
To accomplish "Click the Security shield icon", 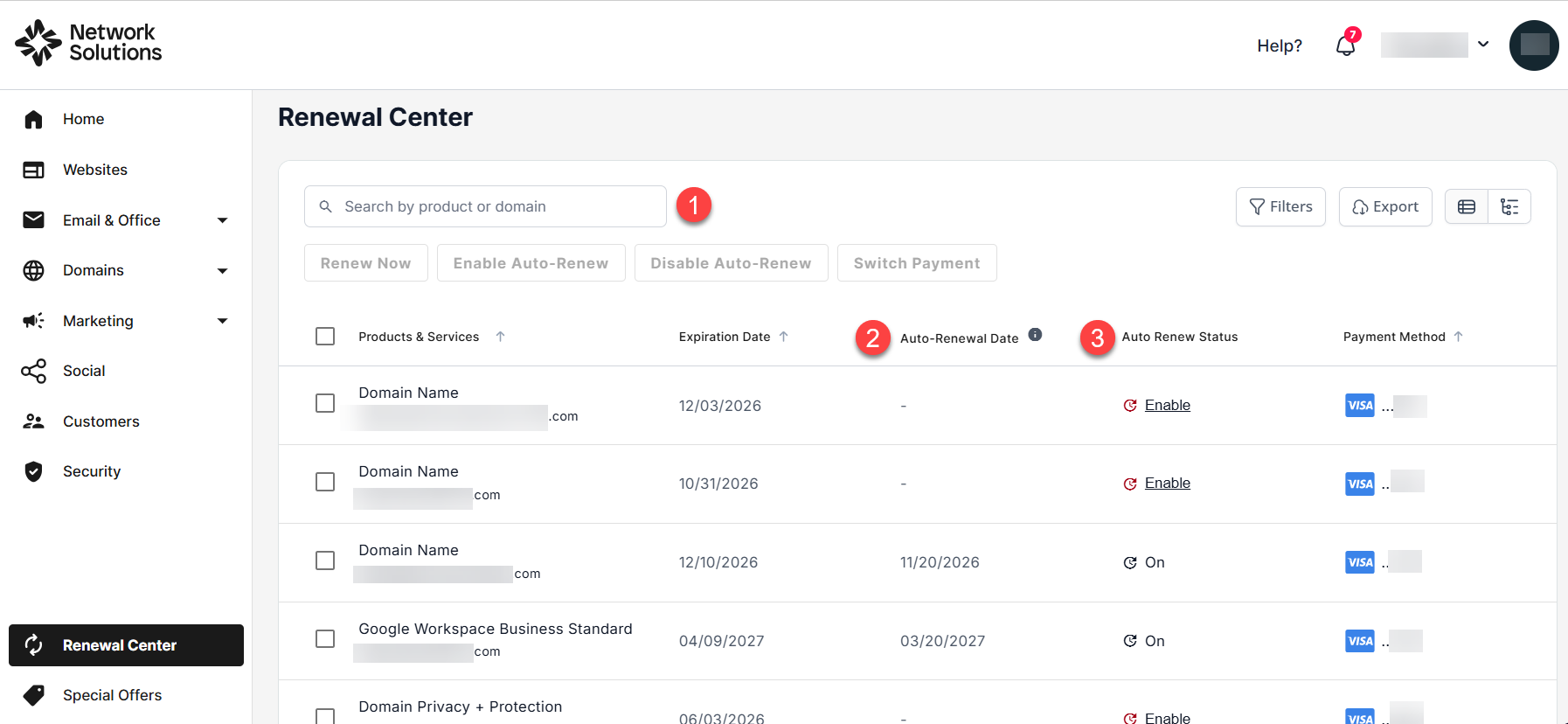I will (33, 471).
